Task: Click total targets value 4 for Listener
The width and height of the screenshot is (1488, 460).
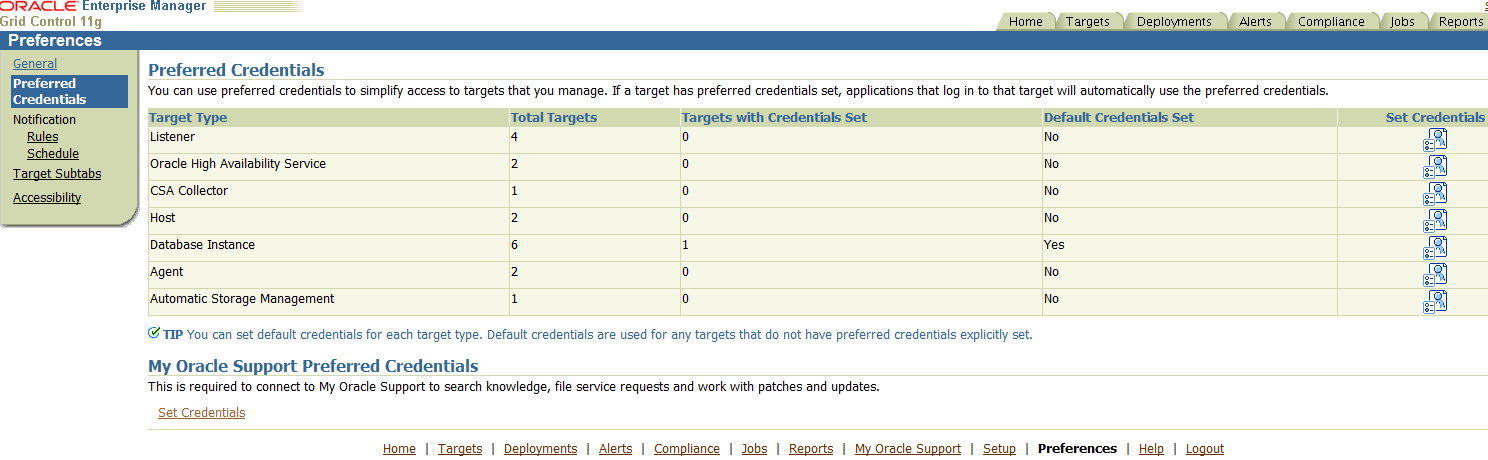Action: coord(515,137)
